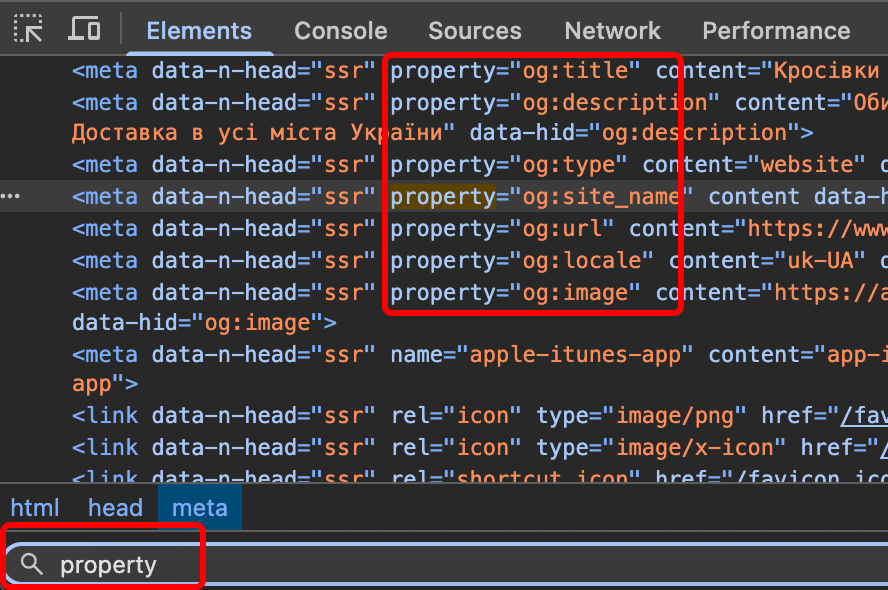Screen dimensions: 888x590
Task: Open the Performance panel
Action: [x=776, y=30]
